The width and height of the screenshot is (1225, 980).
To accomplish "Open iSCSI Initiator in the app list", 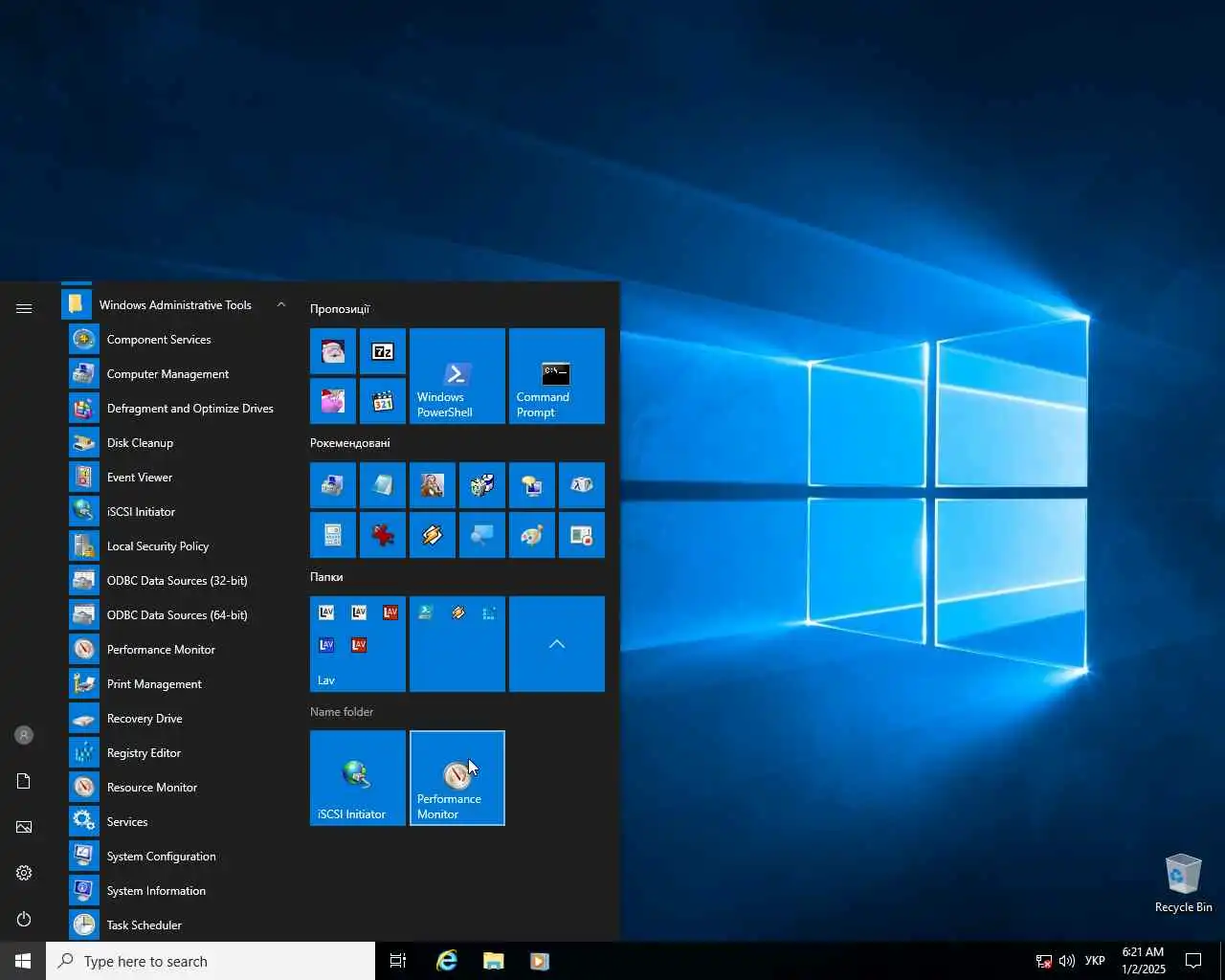I will pyautogui.click(x=176, y=512).
